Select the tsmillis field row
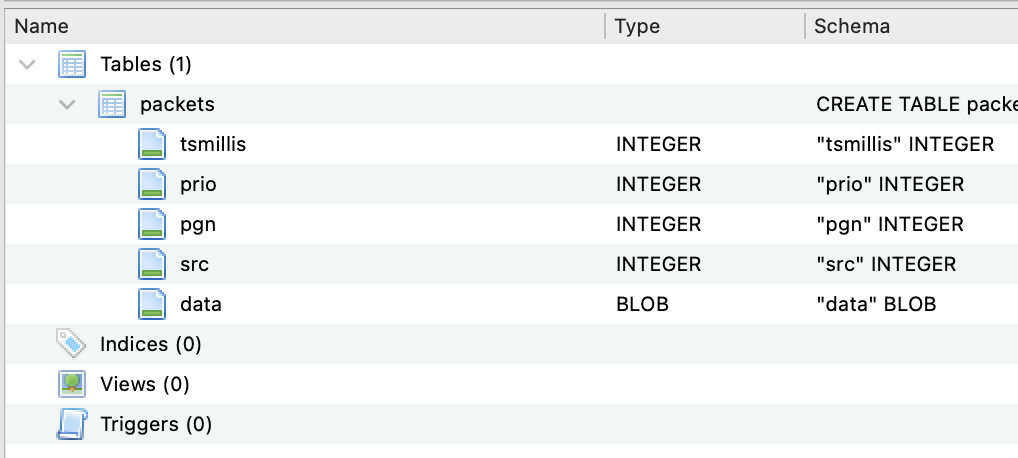Screen dimensions: 1018x458 (509, 144)
